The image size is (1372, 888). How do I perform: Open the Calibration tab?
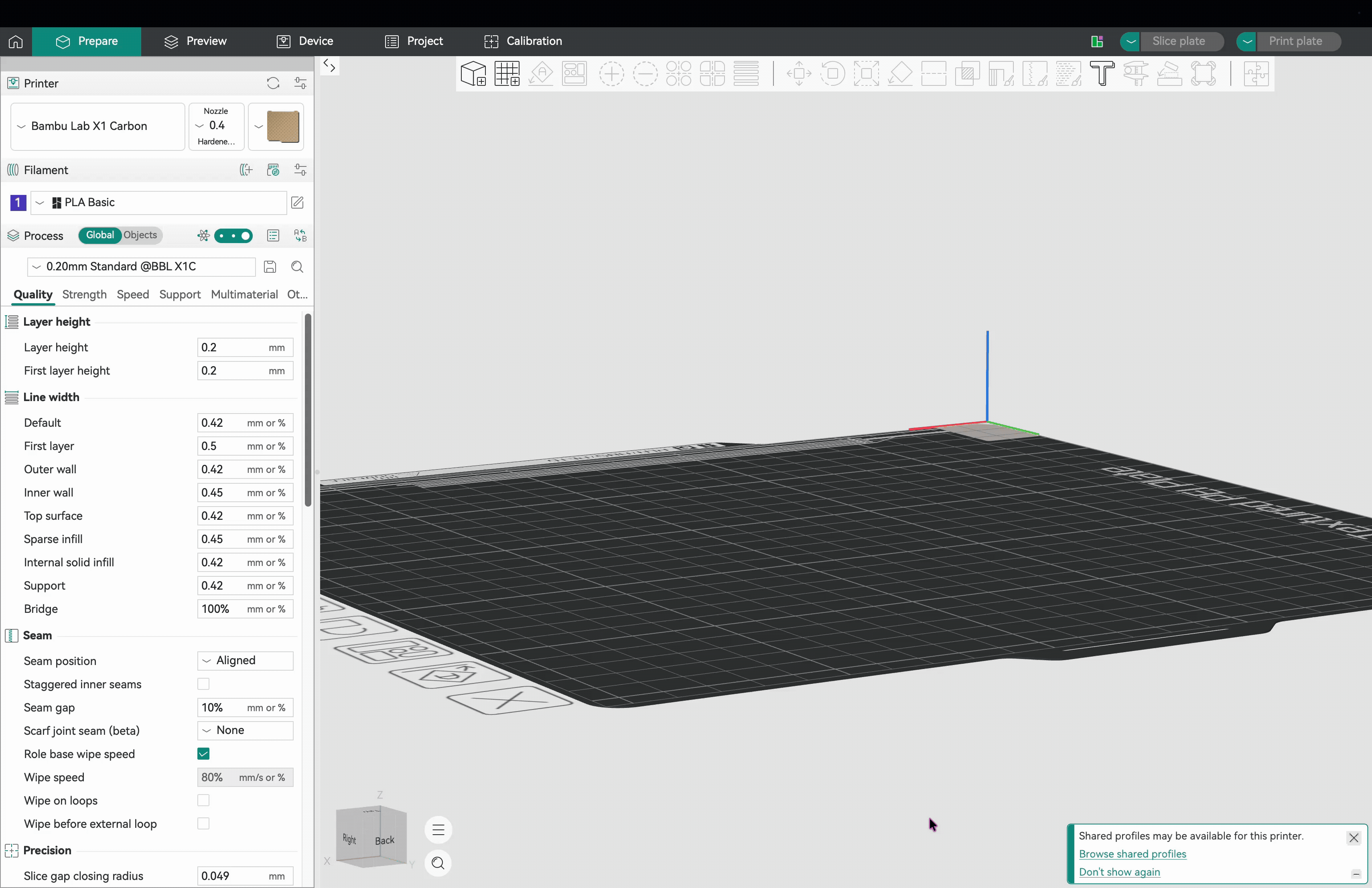(523, 41)
